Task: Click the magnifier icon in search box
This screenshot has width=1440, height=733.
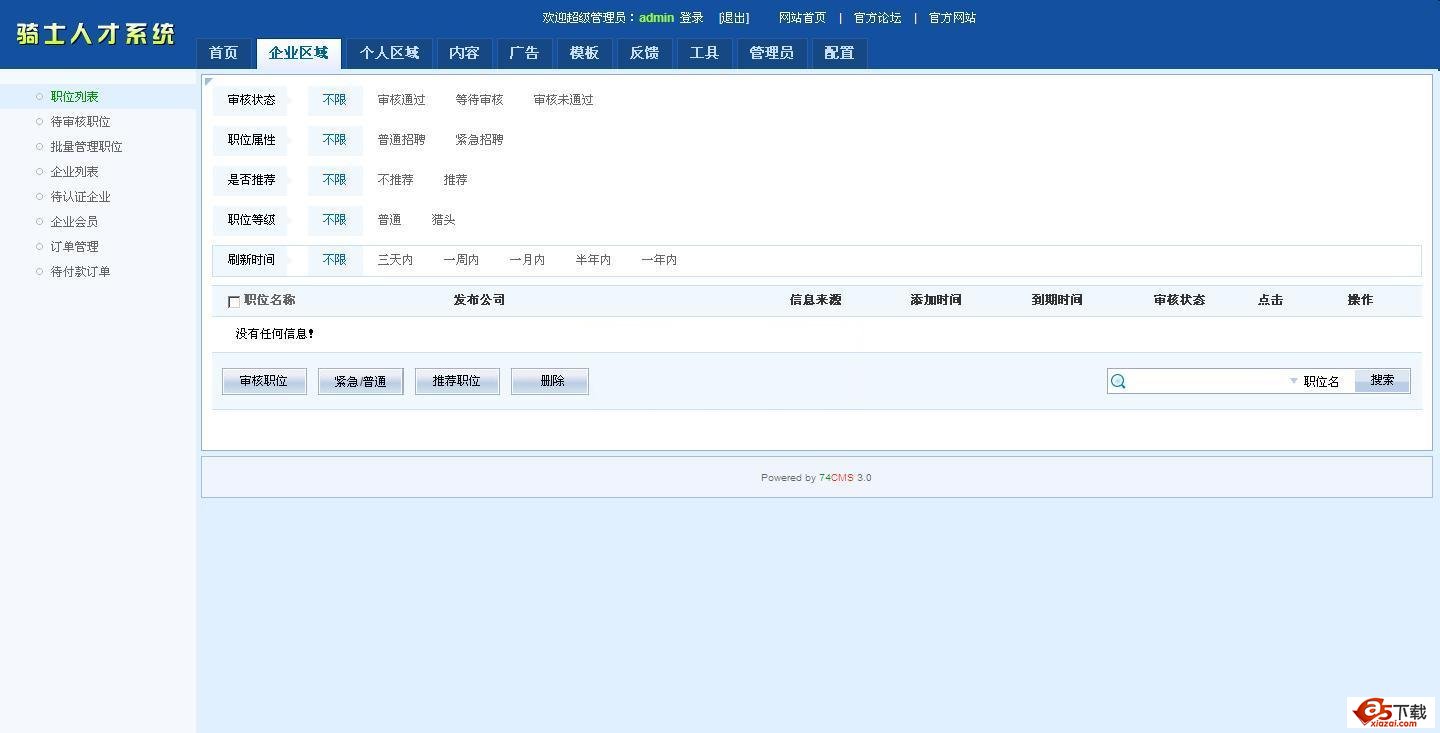Action: pyautogui.click(x=1119, y=381)
